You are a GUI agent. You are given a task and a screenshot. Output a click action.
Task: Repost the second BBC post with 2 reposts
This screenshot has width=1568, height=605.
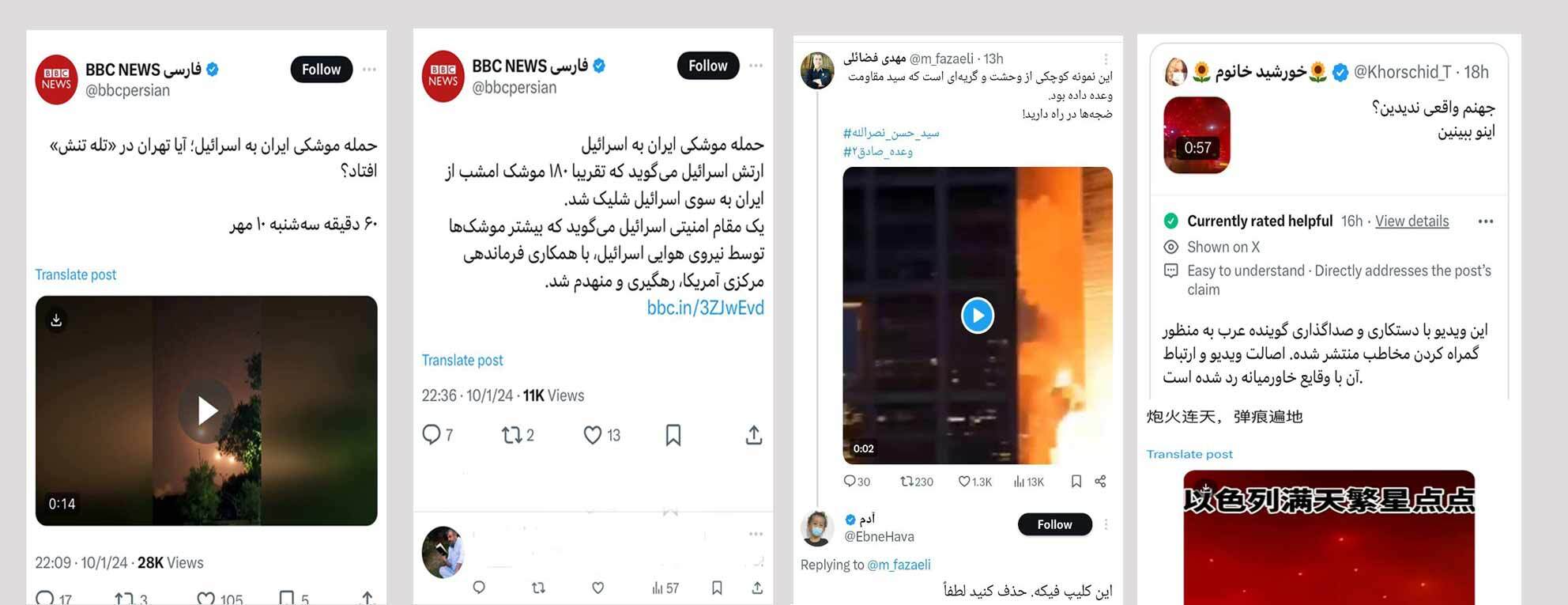(518, 435)
